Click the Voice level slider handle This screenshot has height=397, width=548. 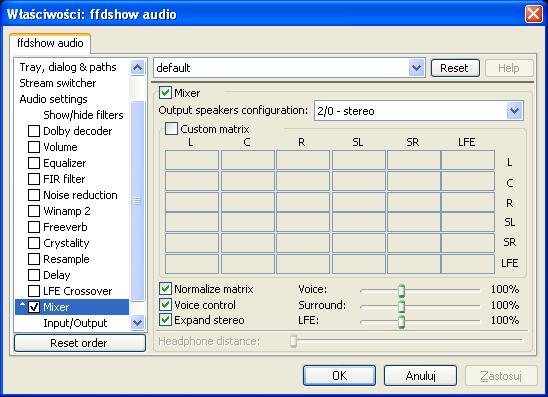coord(402,291)
